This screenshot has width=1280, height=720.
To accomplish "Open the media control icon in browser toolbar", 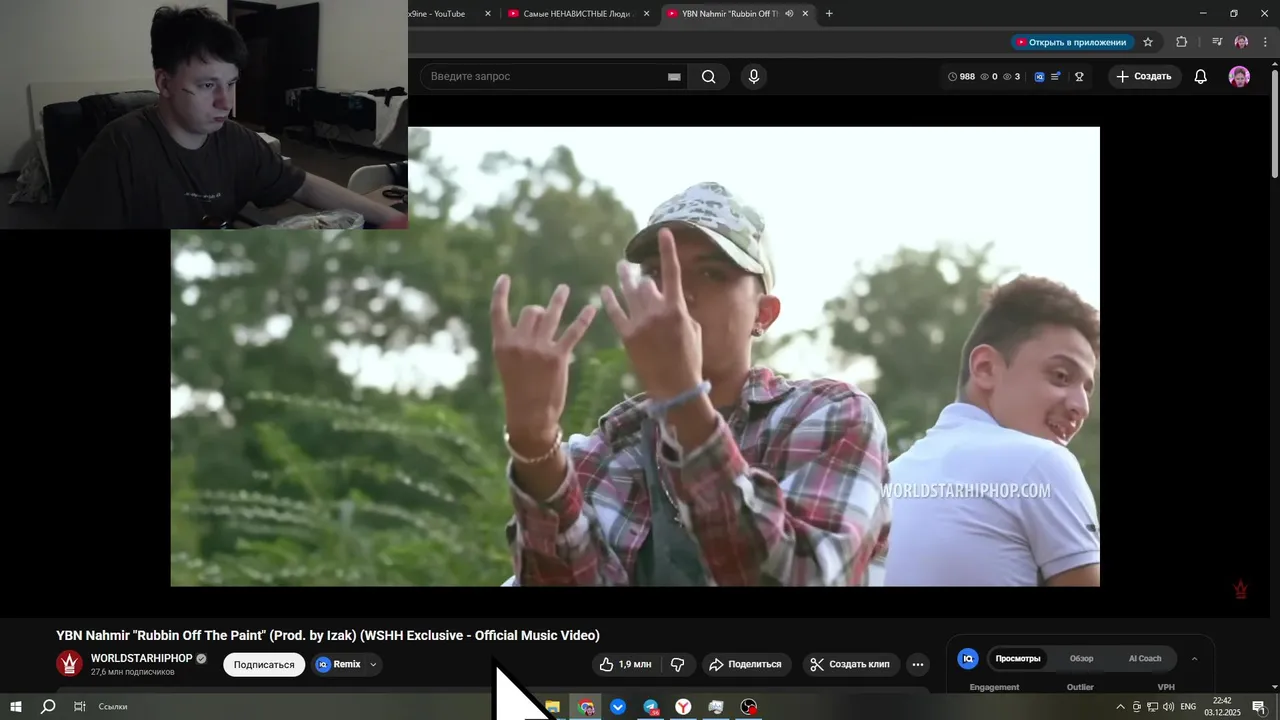I will [x=1217, y=42].
